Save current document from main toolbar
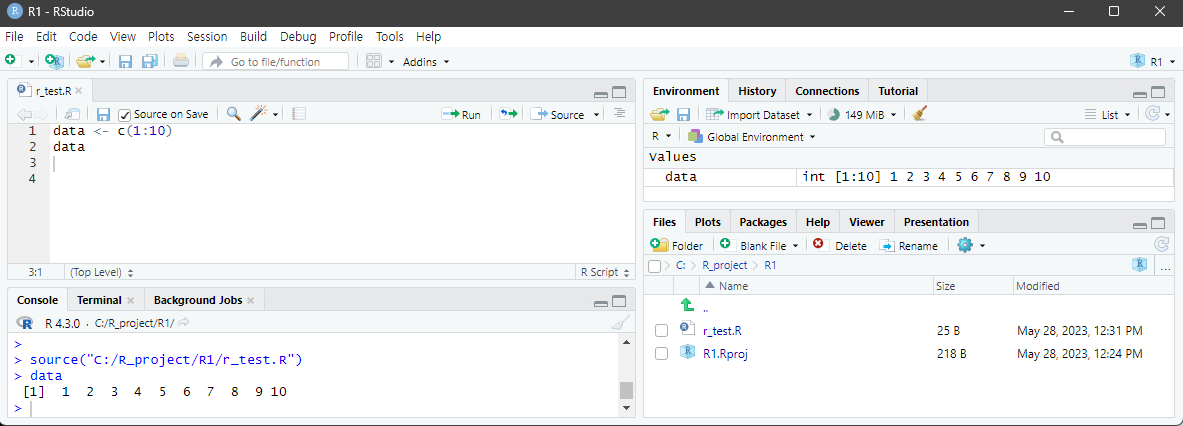Viewport: 1183px width, 426px height. pos(126,62)
